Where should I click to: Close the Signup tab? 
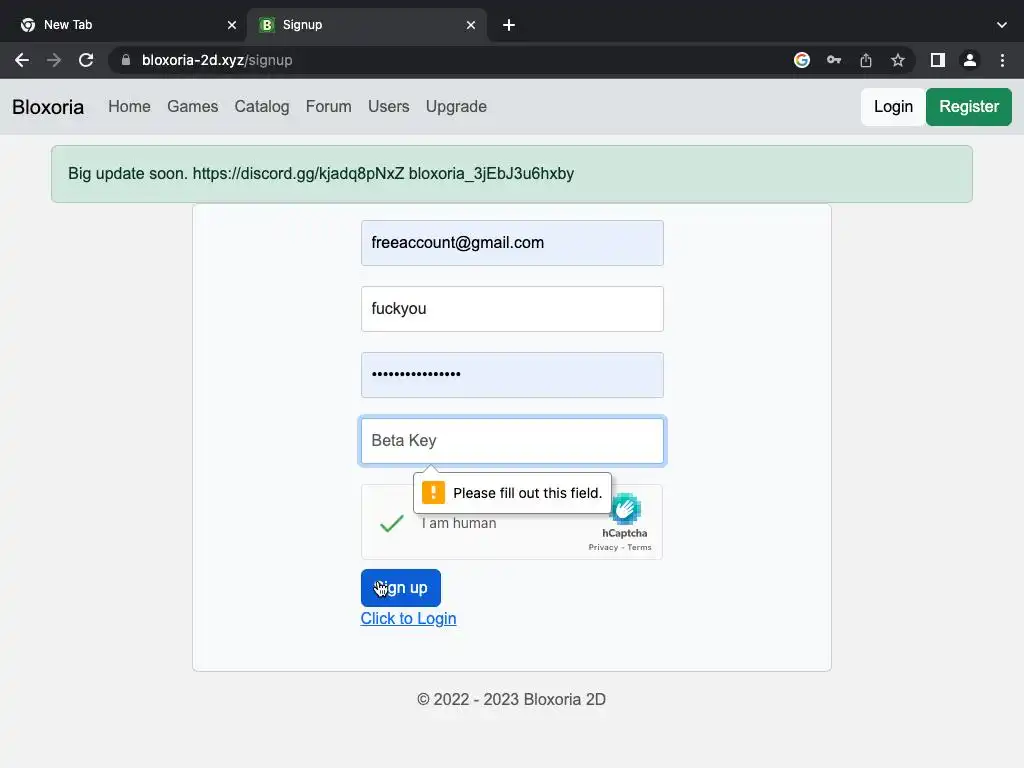point(471,25)
